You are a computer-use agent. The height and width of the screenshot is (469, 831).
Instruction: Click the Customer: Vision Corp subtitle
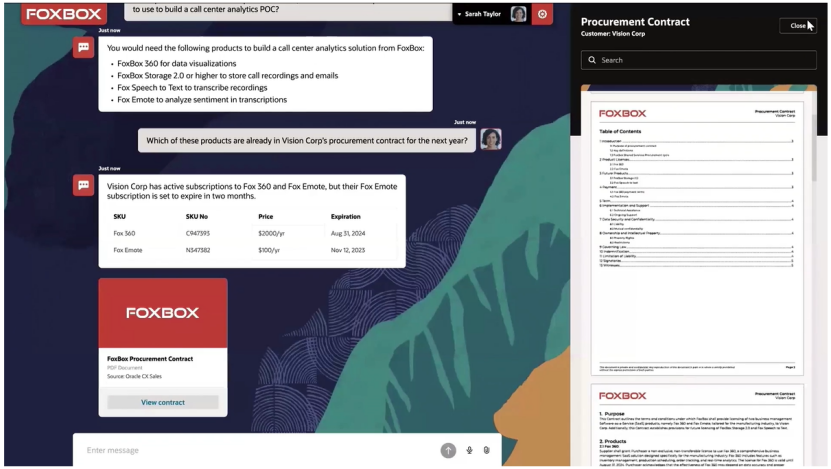pos(613,33)
